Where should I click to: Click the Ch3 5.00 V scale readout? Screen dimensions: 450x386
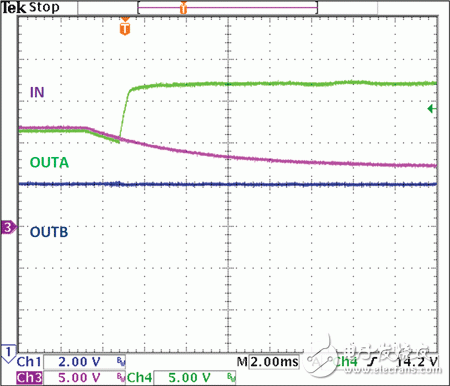click(79, 378)
